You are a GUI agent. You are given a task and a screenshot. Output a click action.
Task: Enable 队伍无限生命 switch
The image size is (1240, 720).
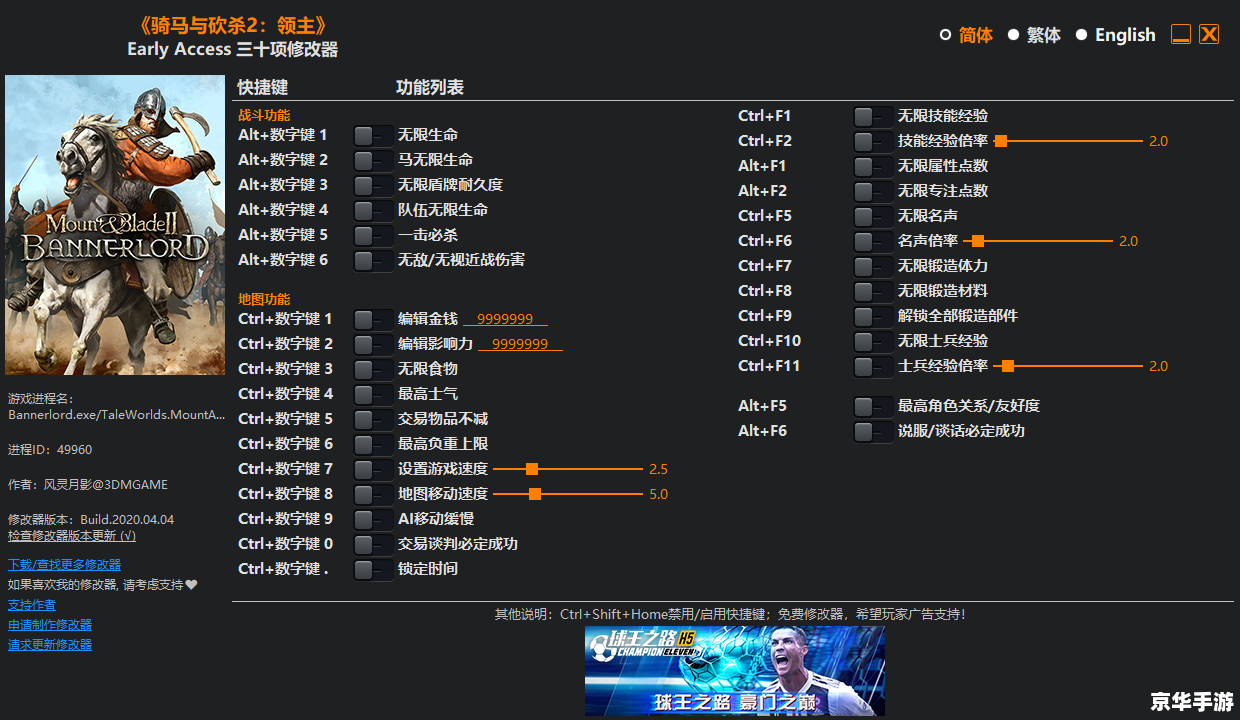[373, 210]
